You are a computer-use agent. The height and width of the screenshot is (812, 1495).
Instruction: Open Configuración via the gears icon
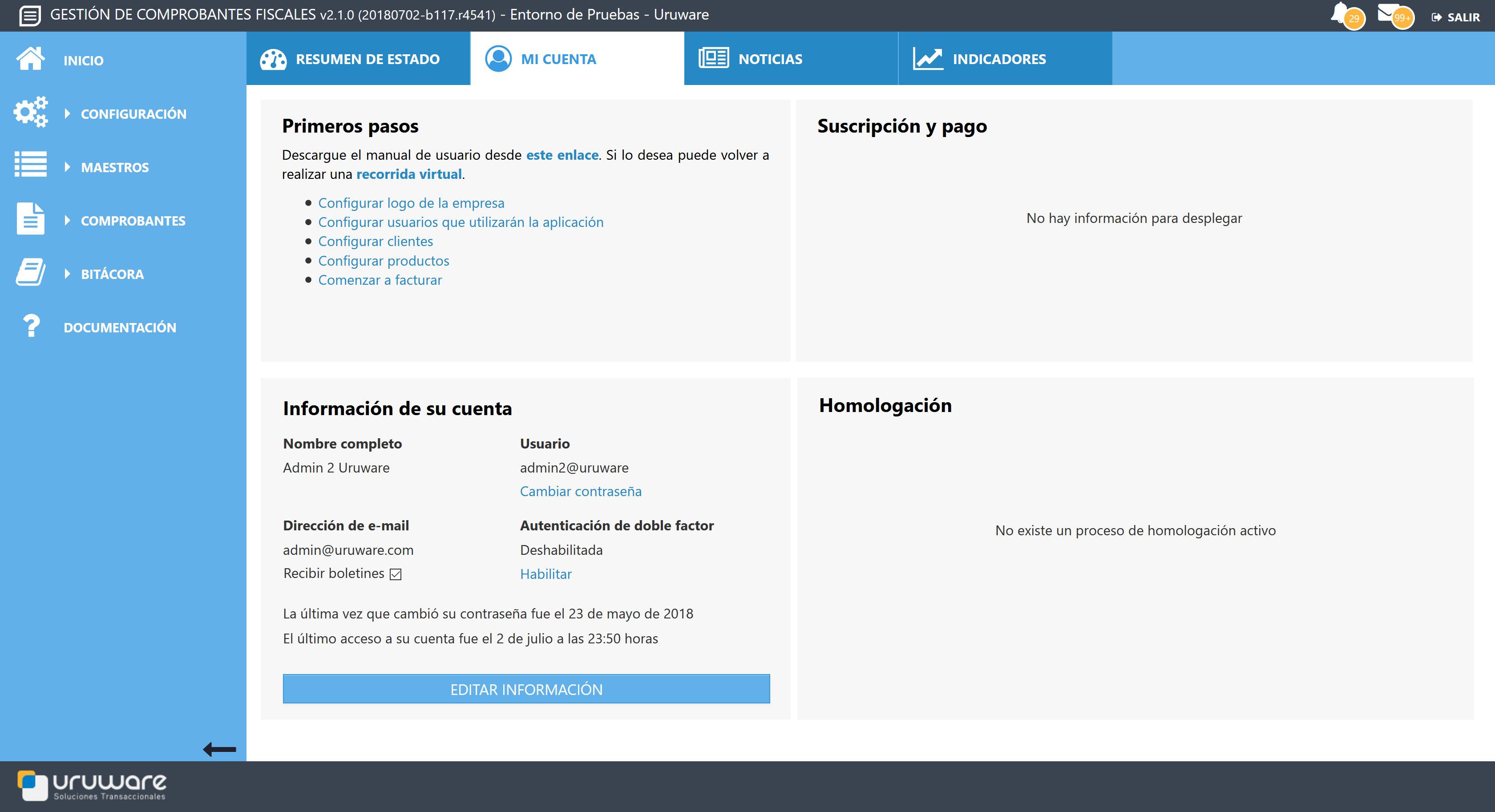[x=30, y=112]
